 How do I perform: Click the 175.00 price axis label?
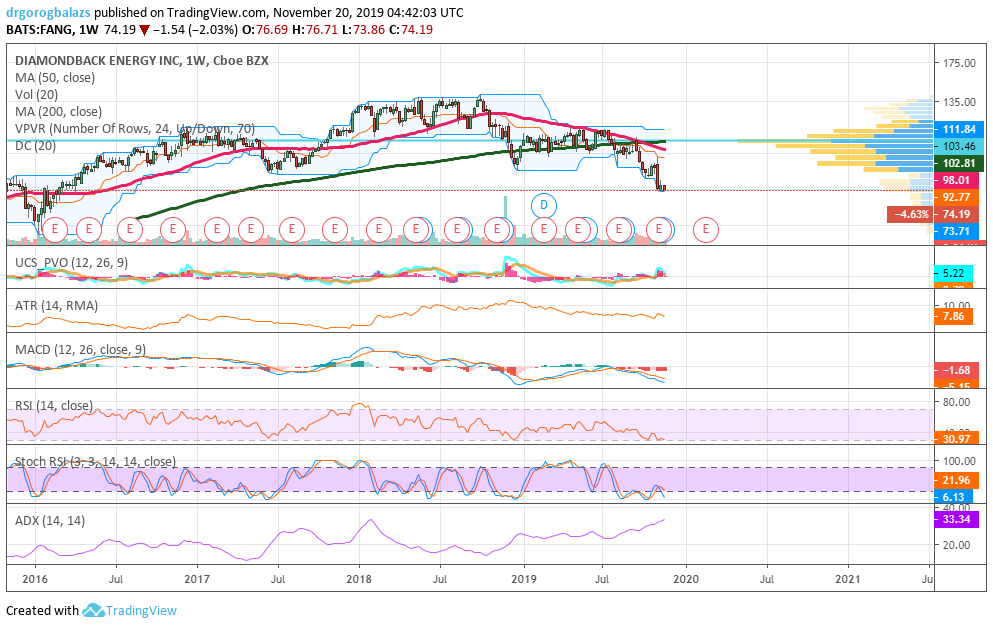click(959, 63)
